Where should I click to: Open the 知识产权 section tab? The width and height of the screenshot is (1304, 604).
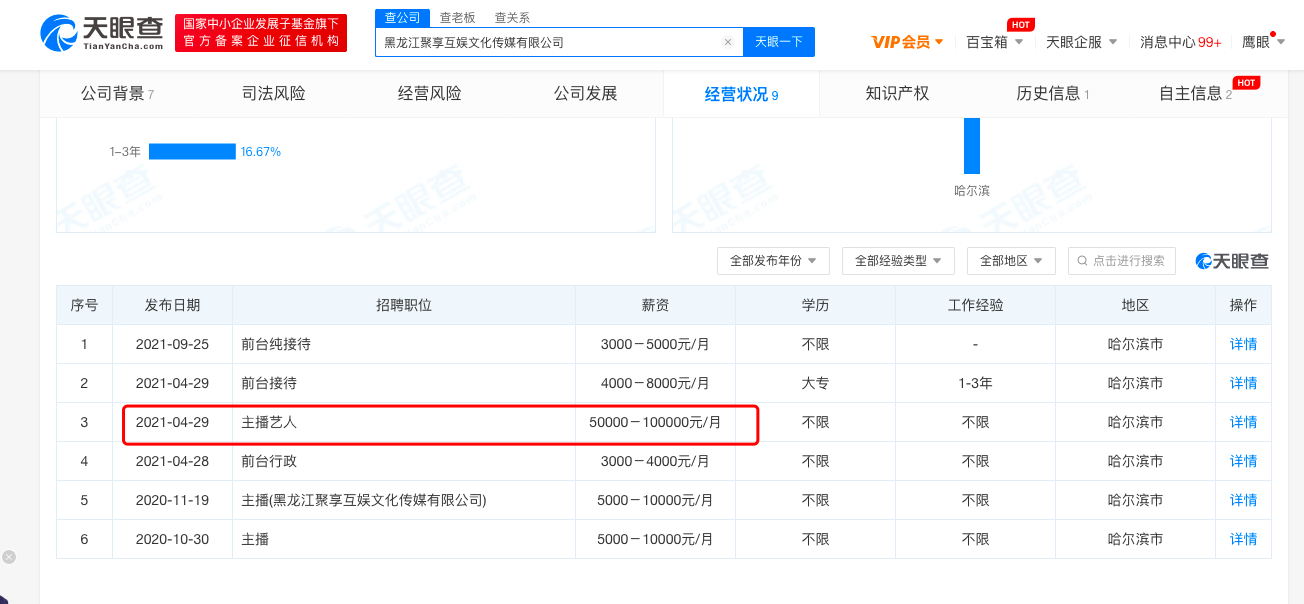(897, 94)
